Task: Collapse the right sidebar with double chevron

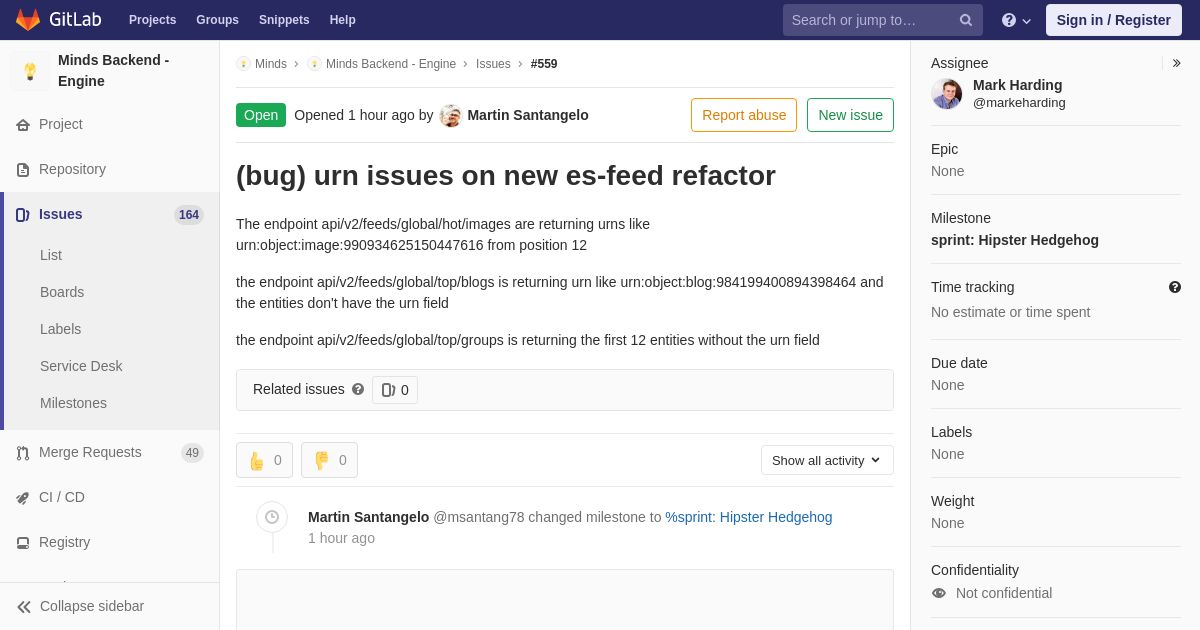Action: (x=1176, y=63)
